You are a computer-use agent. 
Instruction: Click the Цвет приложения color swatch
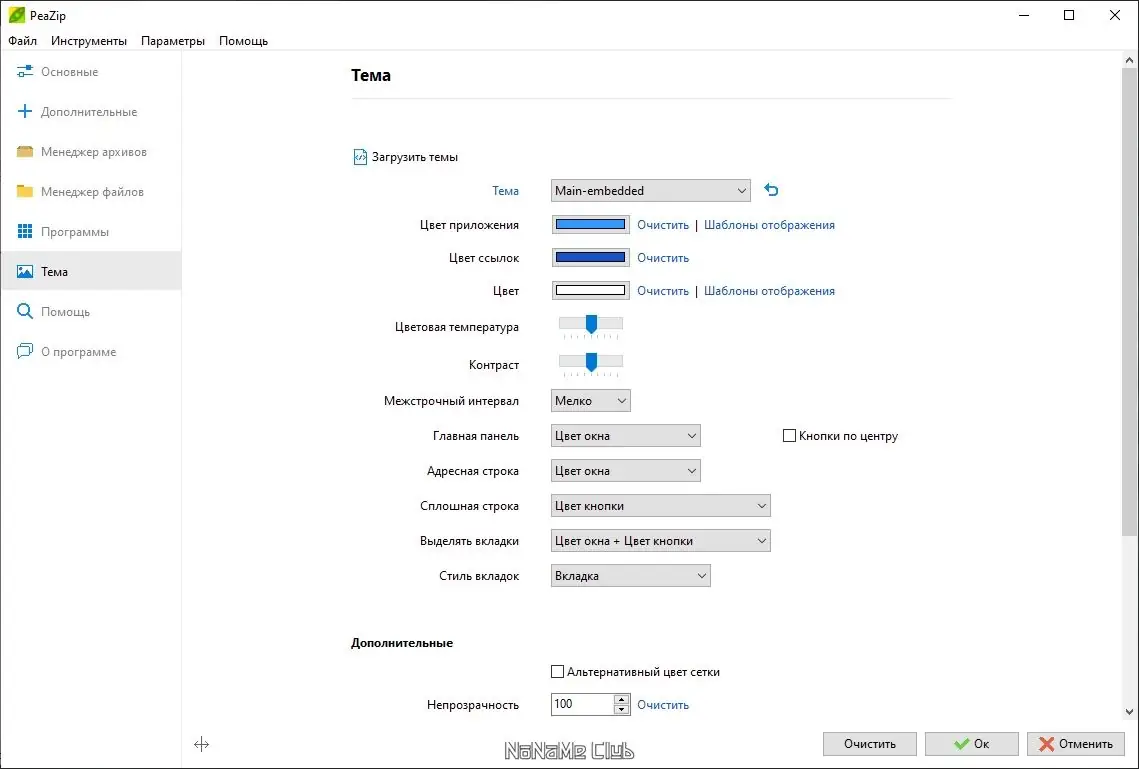pyautogui.click(x=590, y=225)
